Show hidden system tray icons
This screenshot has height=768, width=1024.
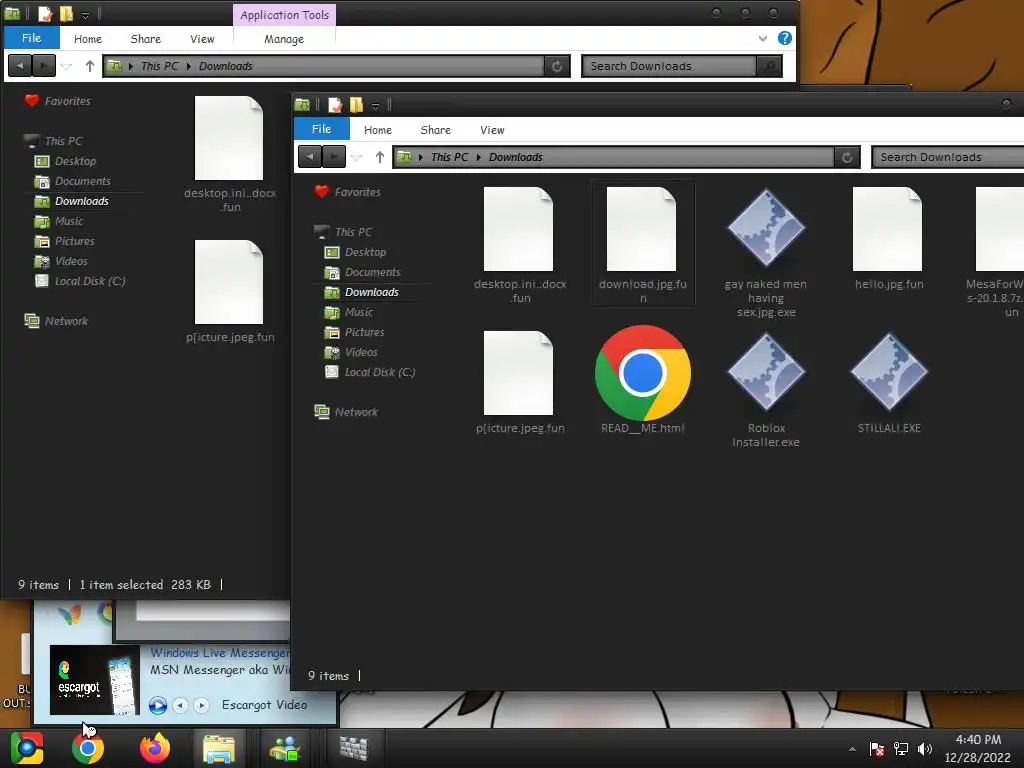(852, 749)
